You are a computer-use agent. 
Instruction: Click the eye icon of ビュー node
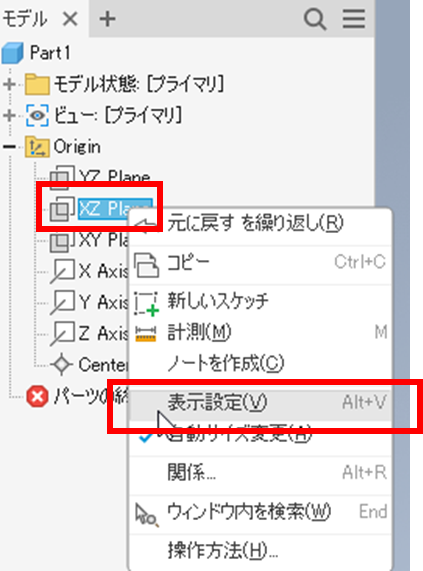37,115
